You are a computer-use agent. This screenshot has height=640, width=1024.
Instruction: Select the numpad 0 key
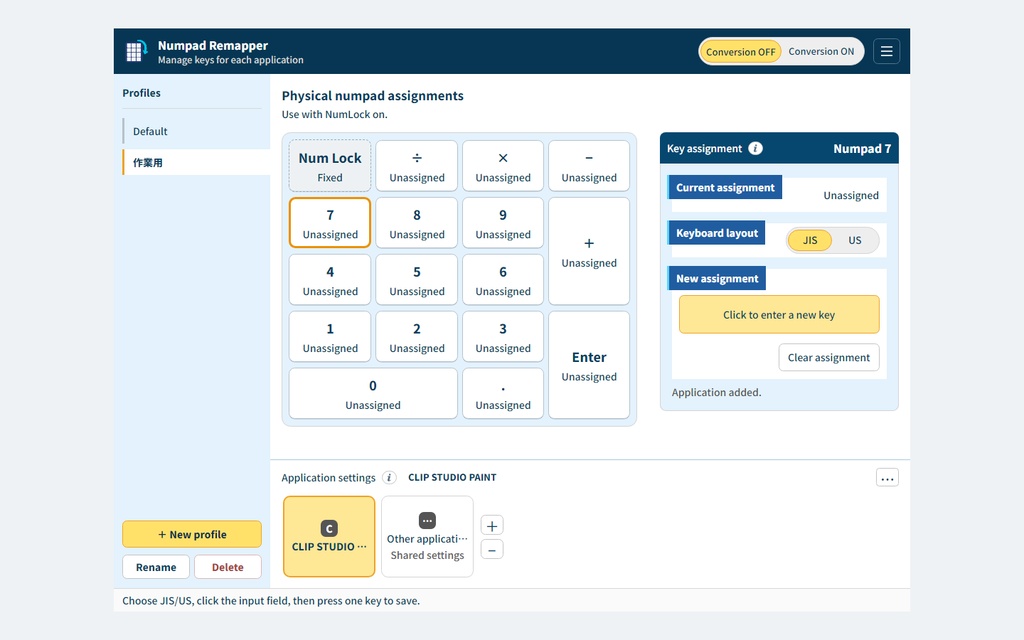(x=373, y=393)
